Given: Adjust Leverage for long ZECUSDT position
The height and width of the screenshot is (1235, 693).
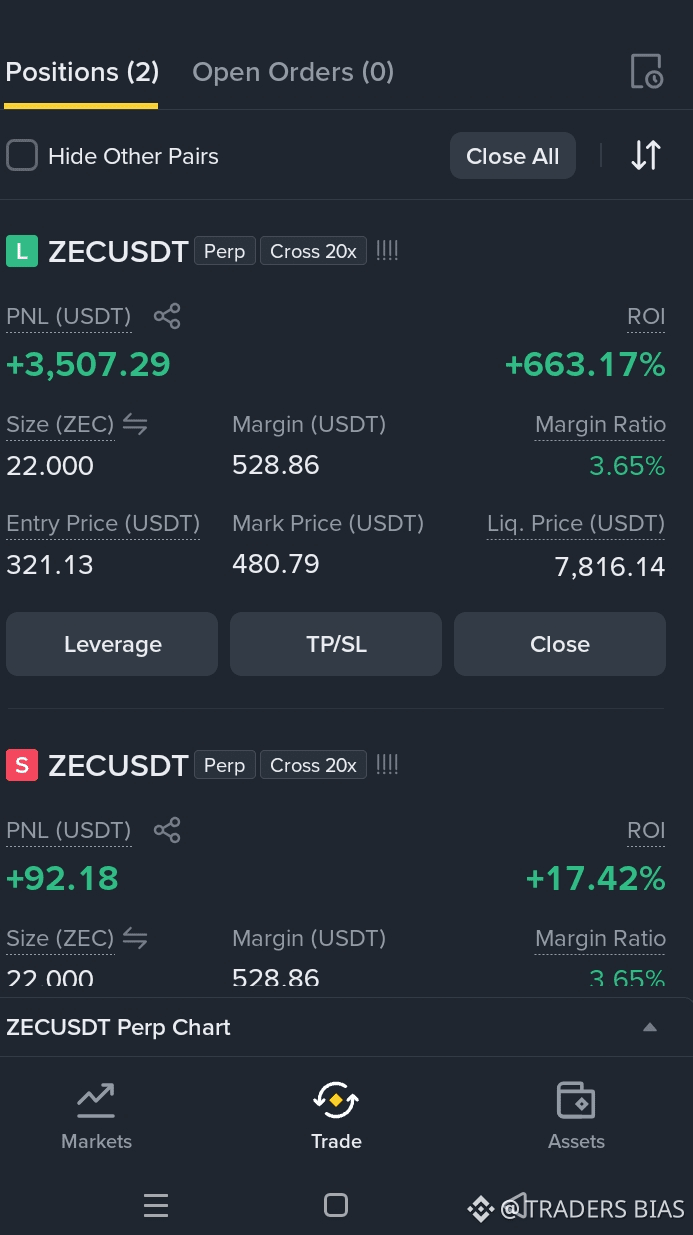Looking at the screenshot, I should click(112, 644).
